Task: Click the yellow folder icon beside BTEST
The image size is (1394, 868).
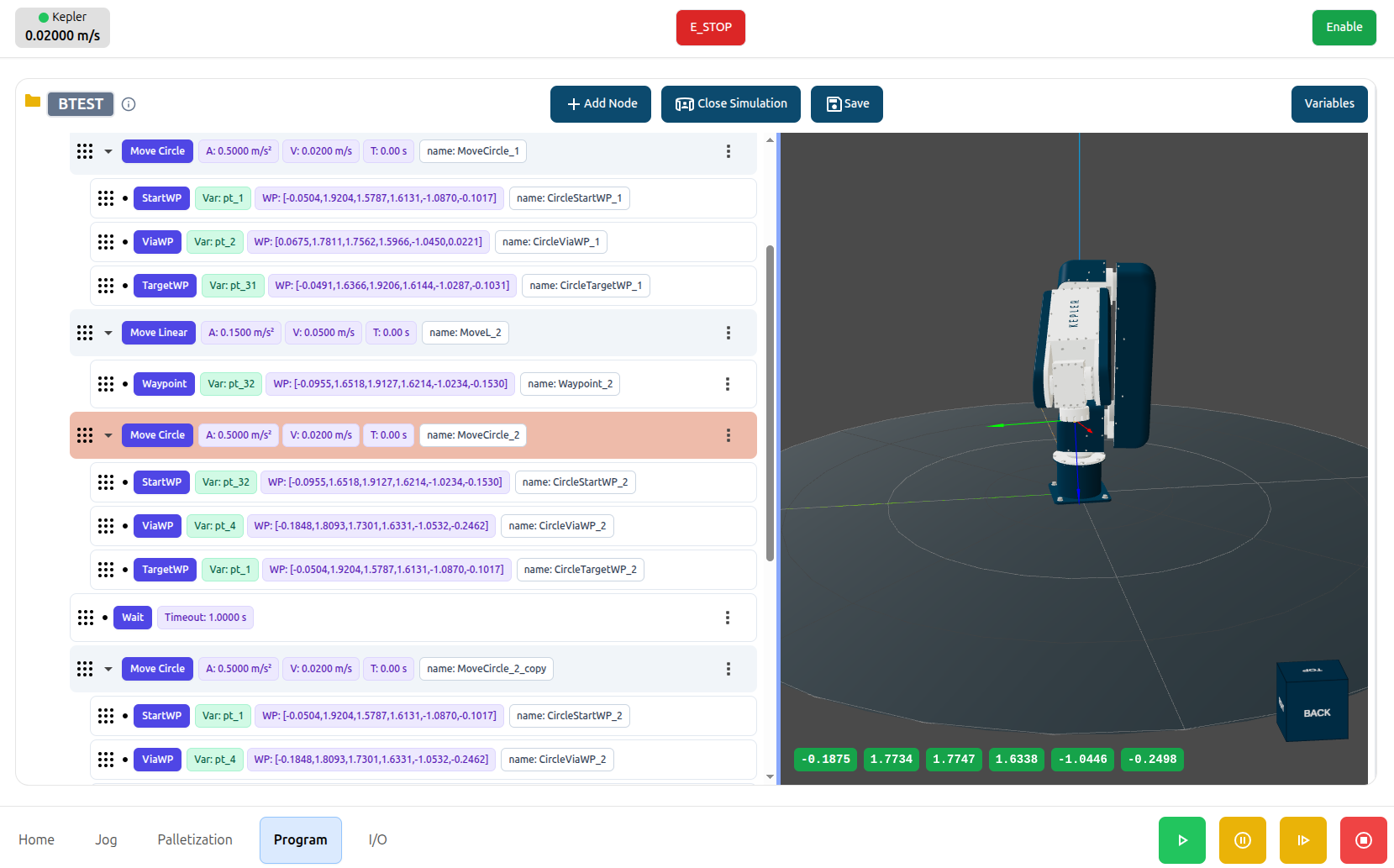Action: coord(33,102)
